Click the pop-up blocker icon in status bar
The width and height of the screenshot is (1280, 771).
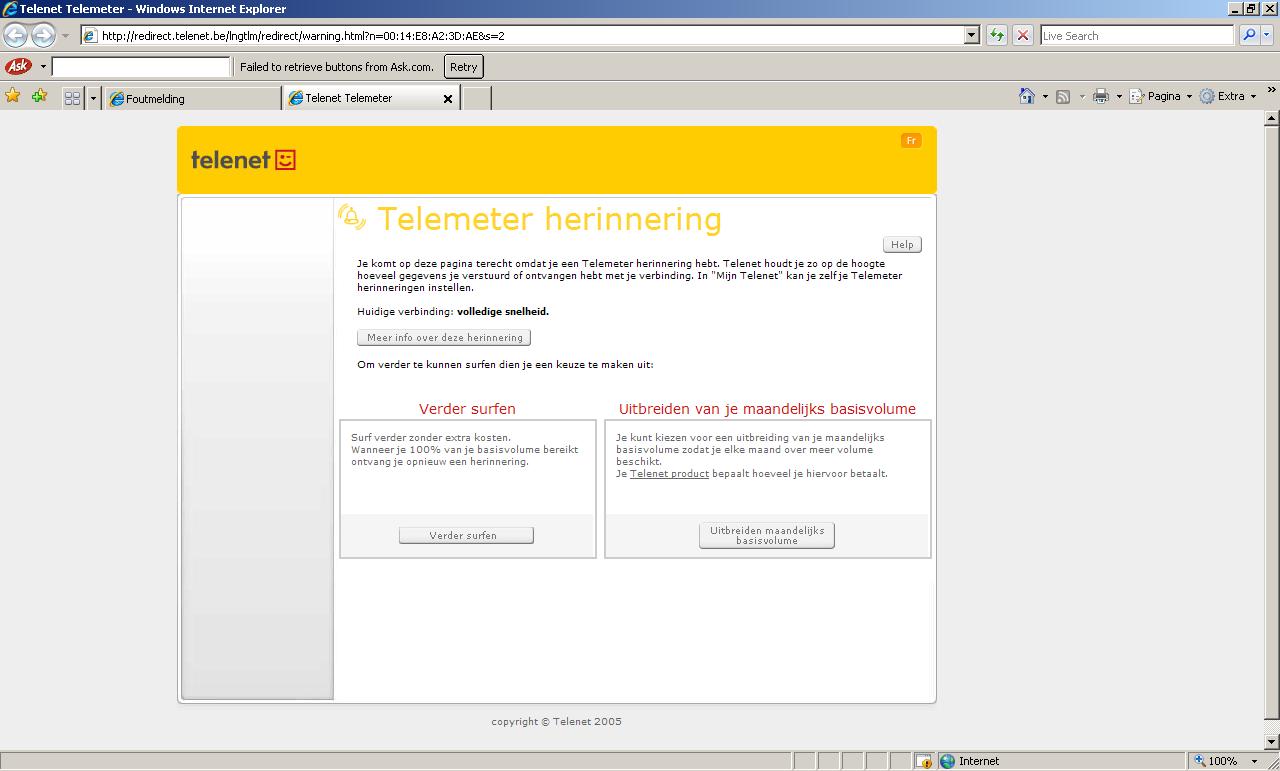point(925,761)
